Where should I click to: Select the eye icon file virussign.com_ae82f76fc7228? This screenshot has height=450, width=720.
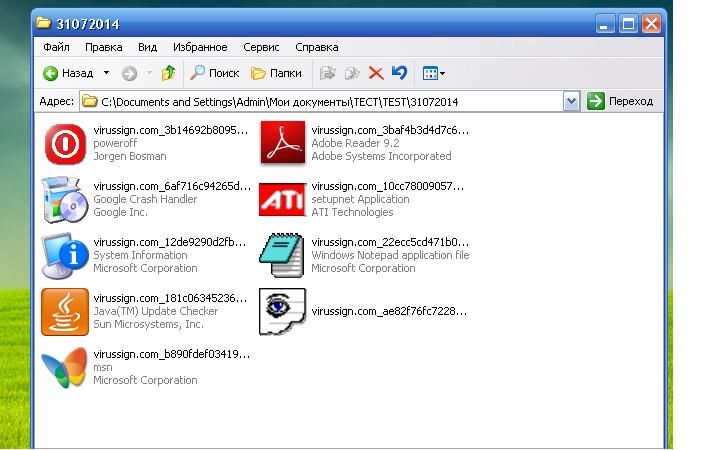[281, 311]
